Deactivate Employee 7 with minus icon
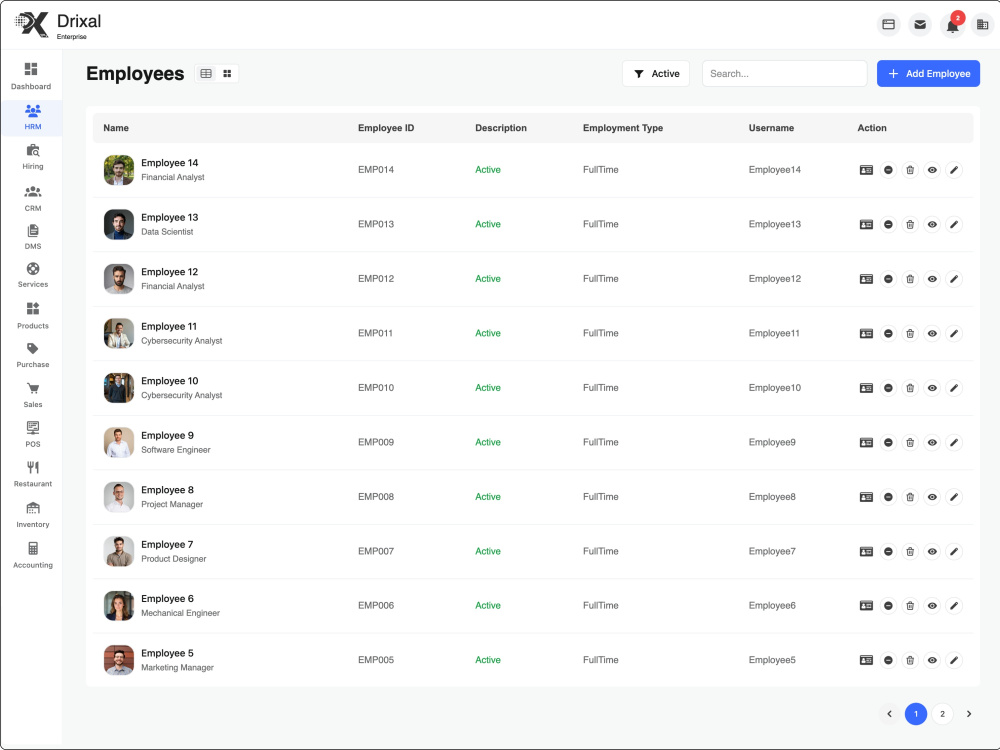Viewport: 1000px width, 750px height. tap(888, 552)
